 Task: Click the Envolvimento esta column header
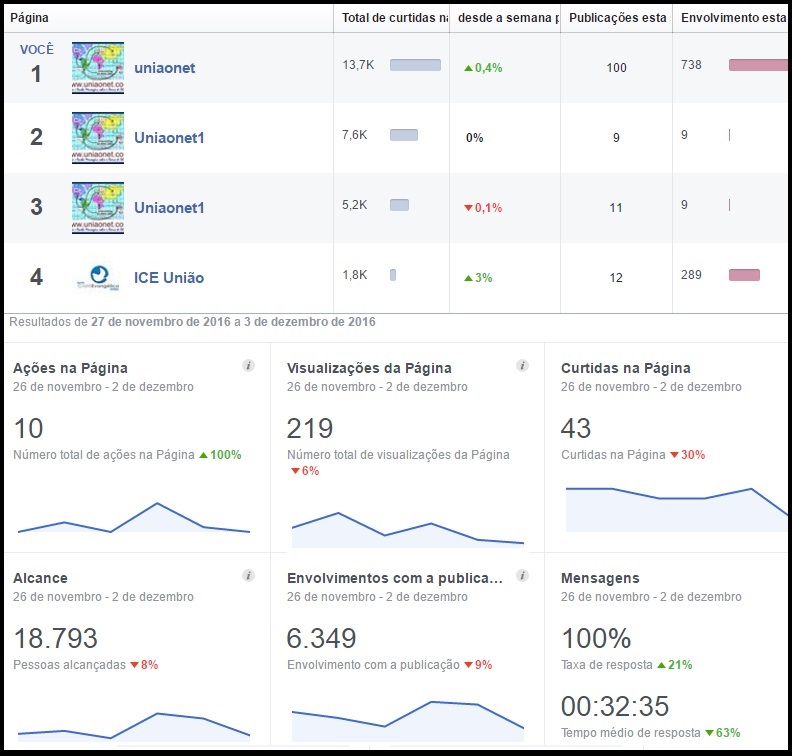[x=730, y=18]
